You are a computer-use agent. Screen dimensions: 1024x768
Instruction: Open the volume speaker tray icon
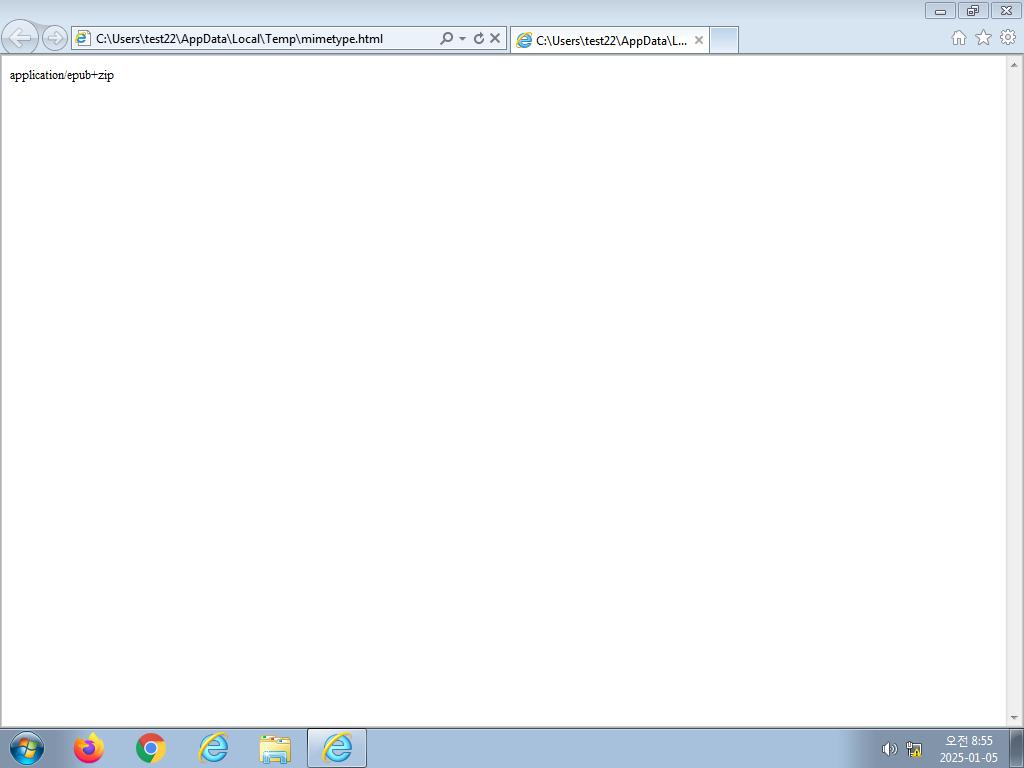point(889,749)
